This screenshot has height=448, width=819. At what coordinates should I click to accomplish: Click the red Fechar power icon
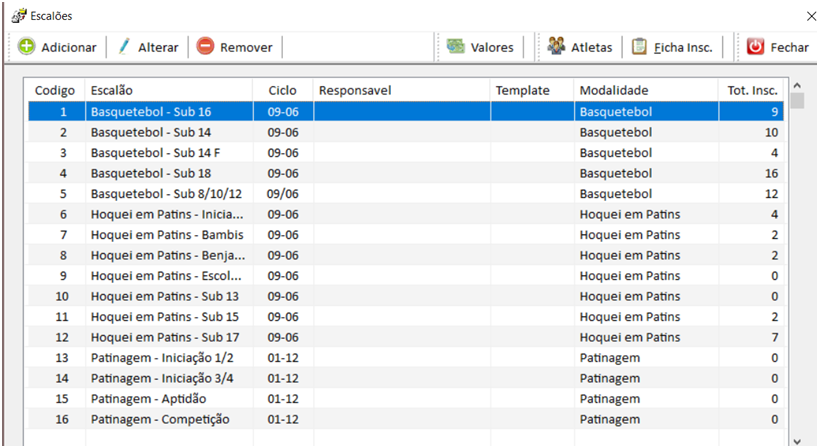(x=756, y=47)
